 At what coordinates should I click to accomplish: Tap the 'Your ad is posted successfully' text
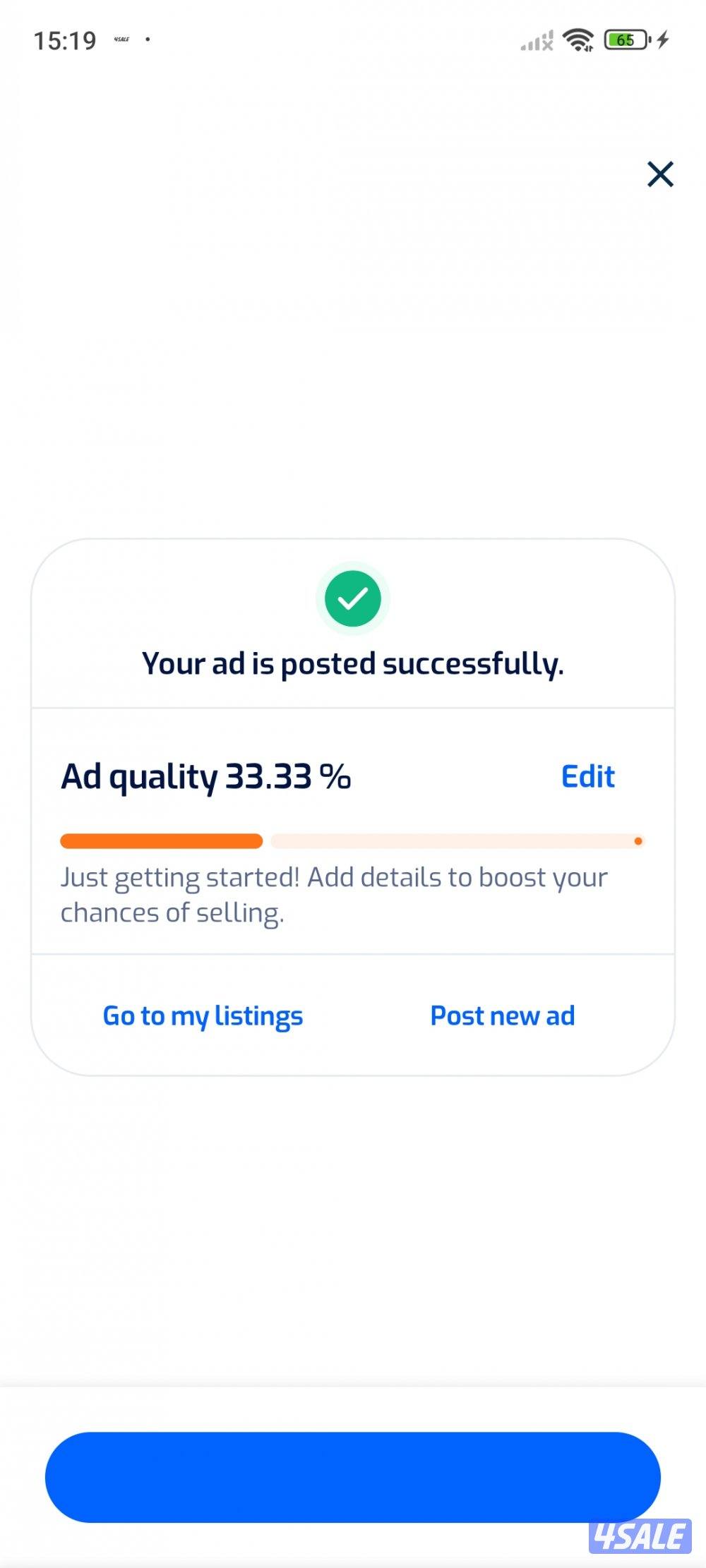[x=353, y=663]
